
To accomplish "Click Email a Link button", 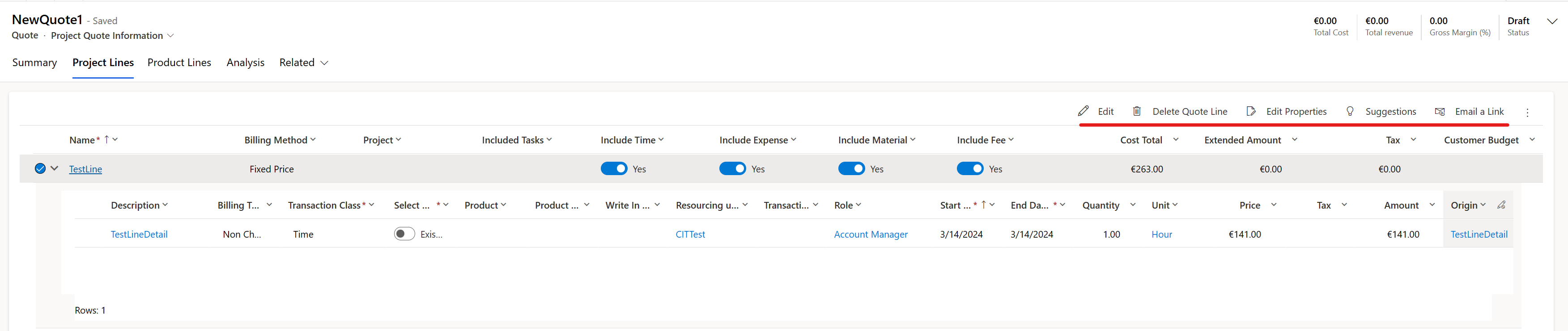I will [x=1469, y=112].
